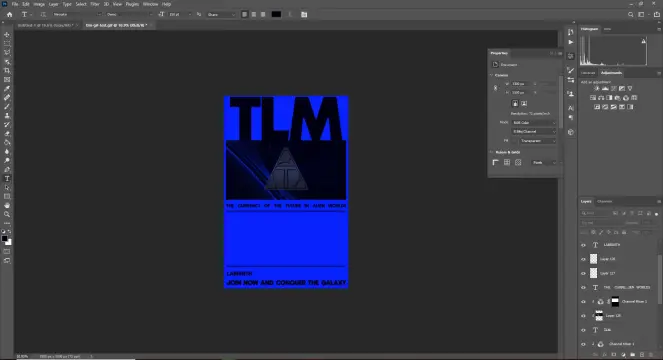The width and height of the screenshot is (663, 360).
Task: Switch to the Libraries tab
Action: coord(588,73)
